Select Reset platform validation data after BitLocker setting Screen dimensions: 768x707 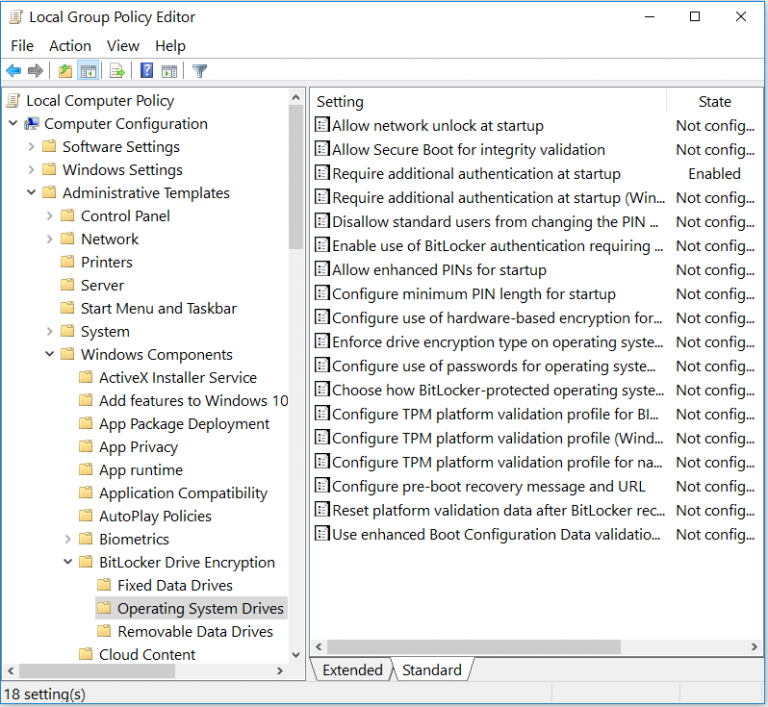point(498,510)
